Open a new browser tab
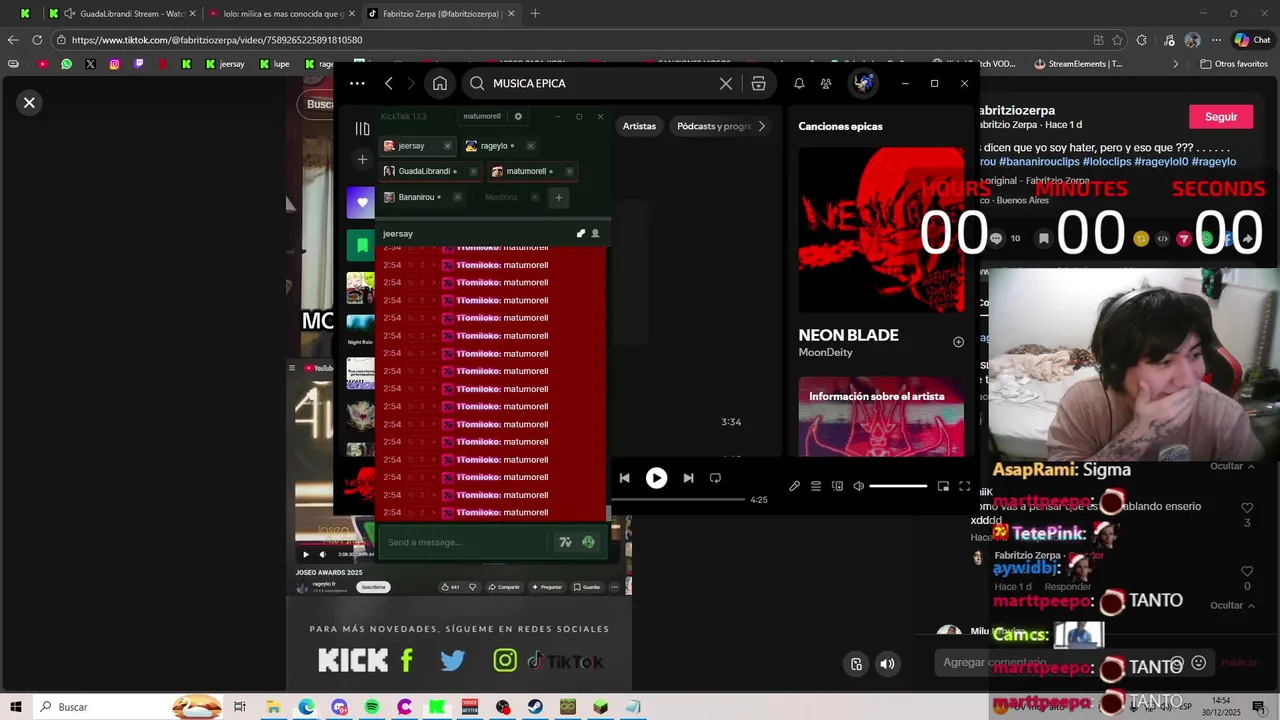The height and width of the screenshot is (720, 1280). pyautogui.click(x=535, y=14)
